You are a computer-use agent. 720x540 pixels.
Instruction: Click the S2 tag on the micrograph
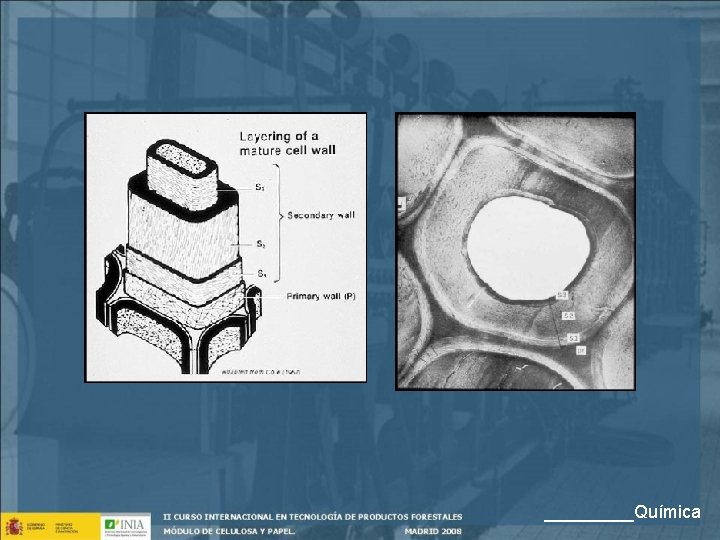coord(568,315)
